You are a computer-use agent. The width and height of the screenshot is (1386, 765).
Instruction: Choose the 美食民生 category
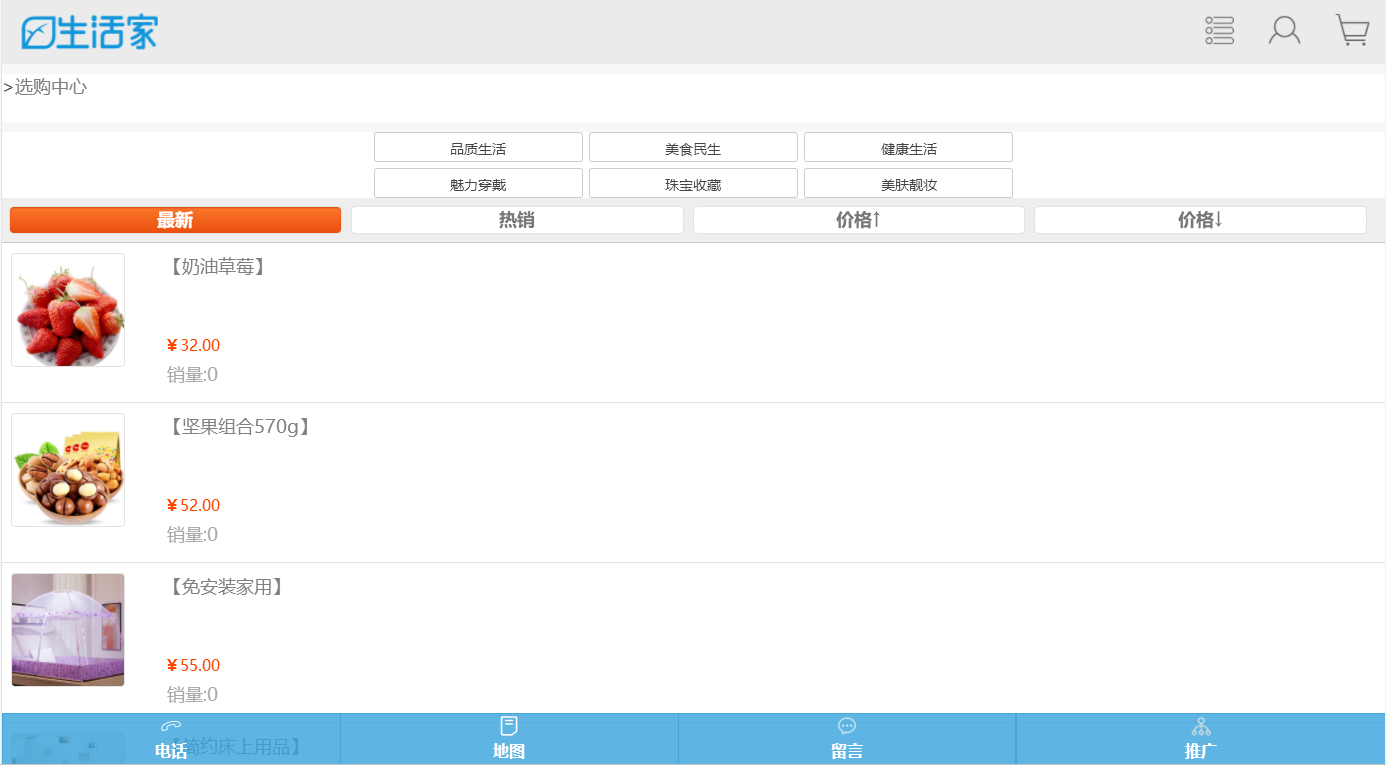tap(693, 148)
